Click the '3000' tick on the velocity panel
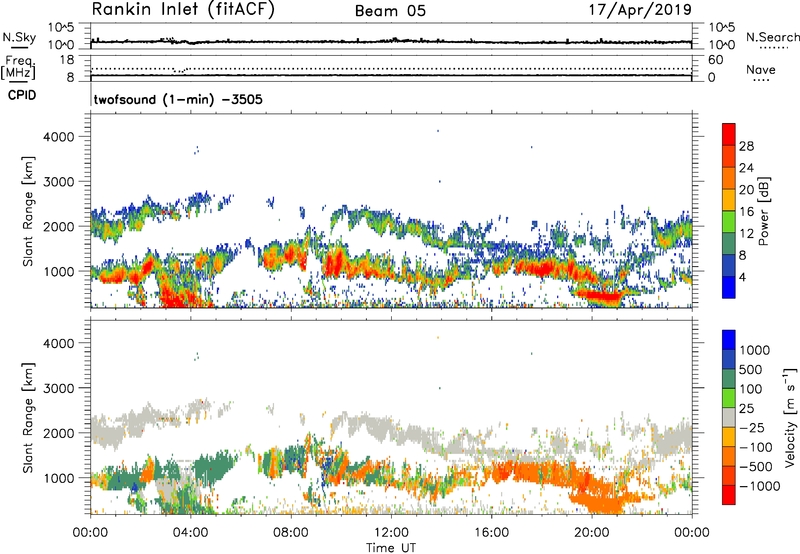Screen dimensions: 800x554 click(59, 388)
